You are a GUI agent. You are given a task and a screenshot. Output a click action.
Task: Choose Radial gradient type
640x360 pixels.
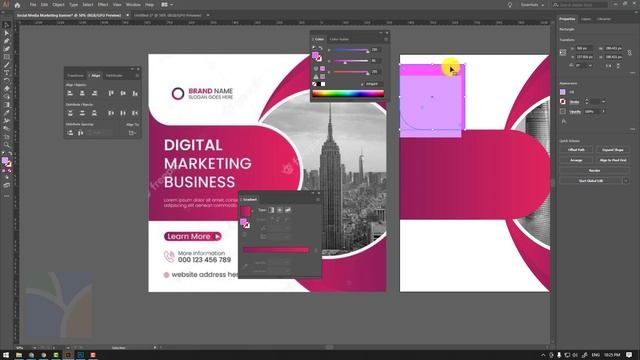(x=280, y=210)
